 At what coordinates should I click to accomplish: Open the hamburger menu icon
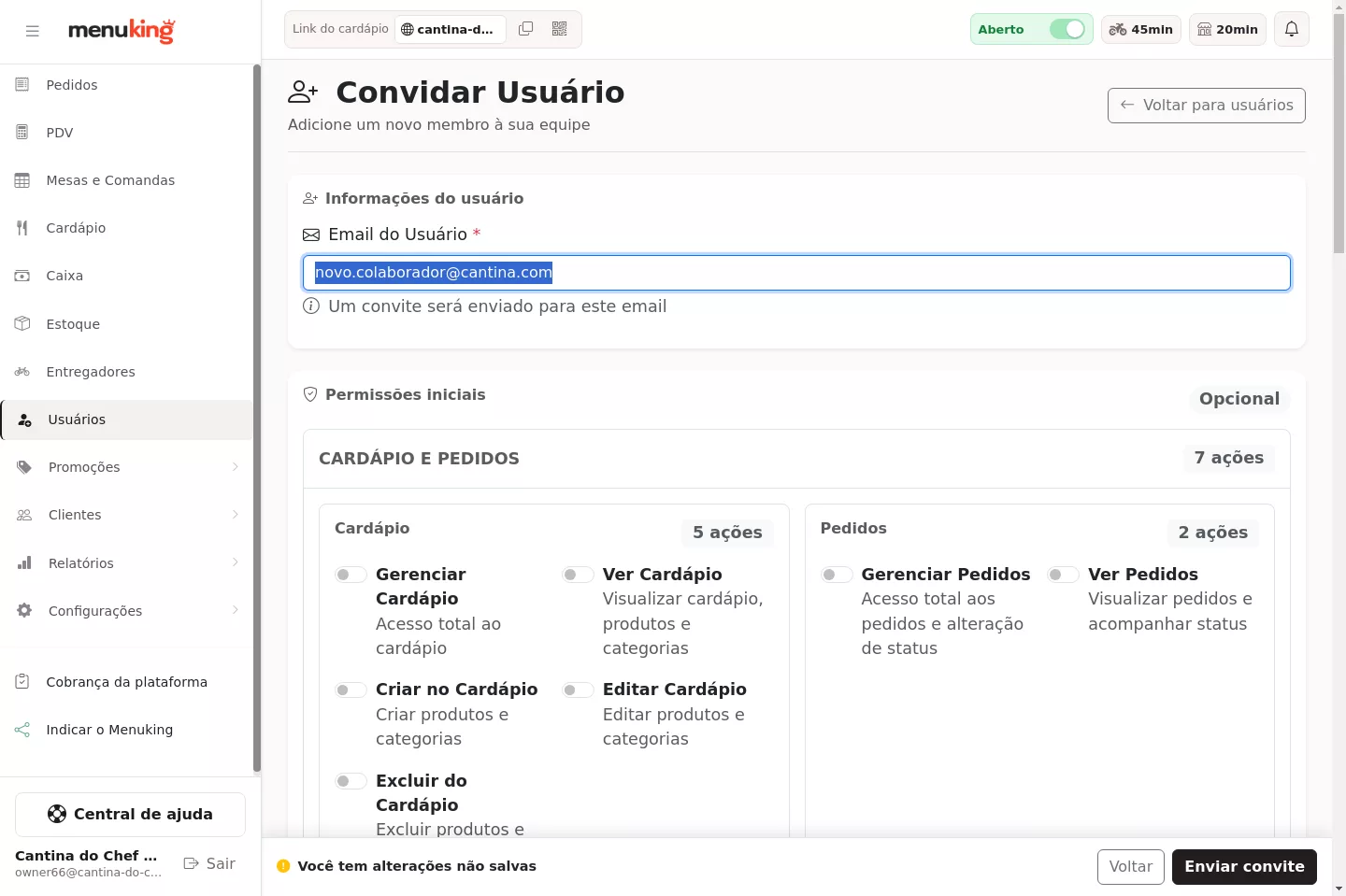(33, 31)
